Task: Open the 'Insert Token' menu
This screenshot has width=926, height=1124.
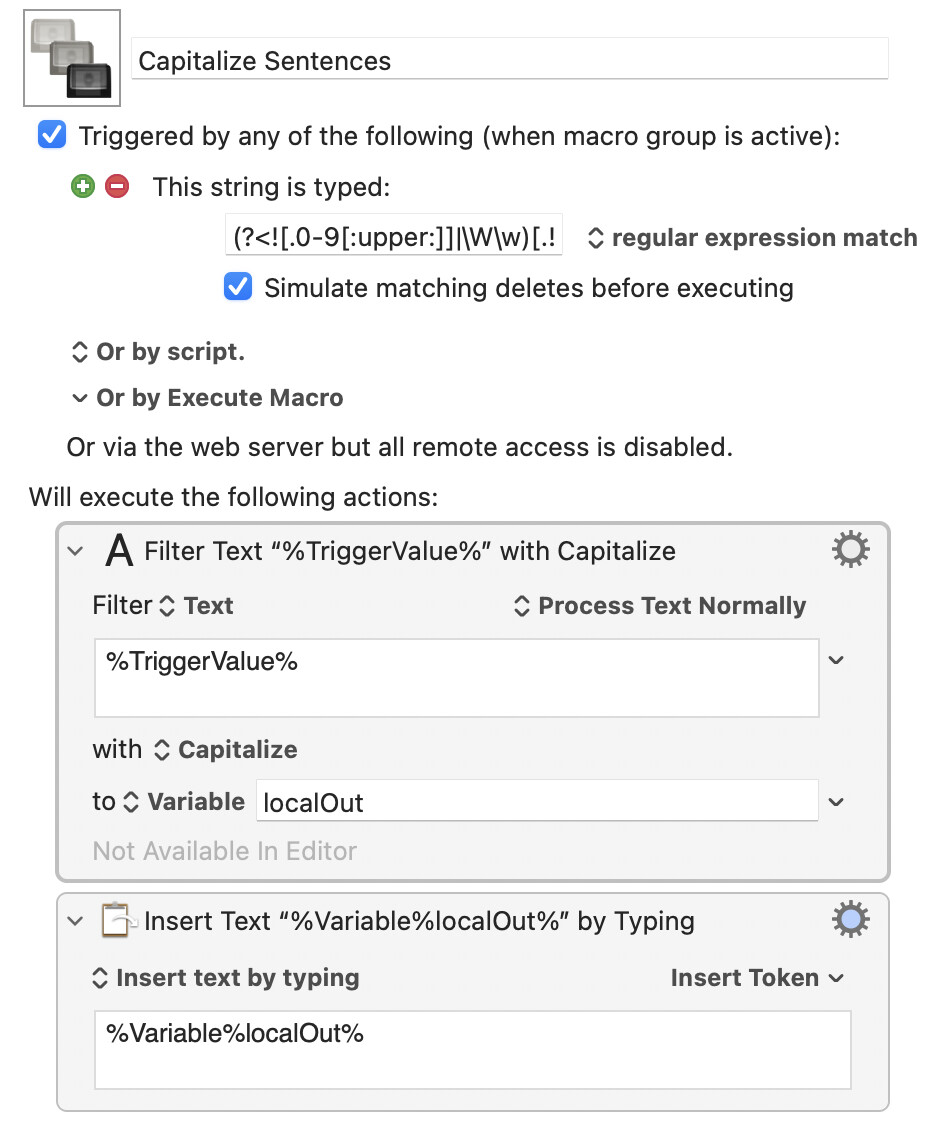Action: [757, 978]
